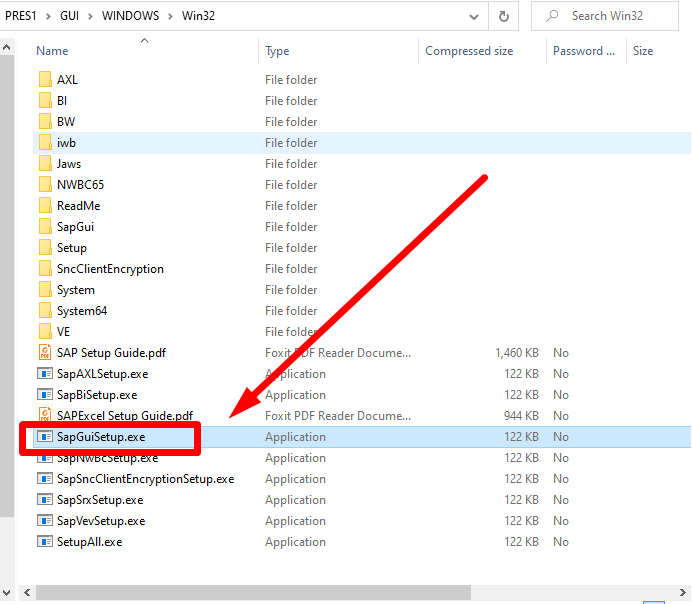Click the SapSncClientEncryptionSetup.exe file name
The height and width of the screenshot is (604, 692).
coord(146,479)
